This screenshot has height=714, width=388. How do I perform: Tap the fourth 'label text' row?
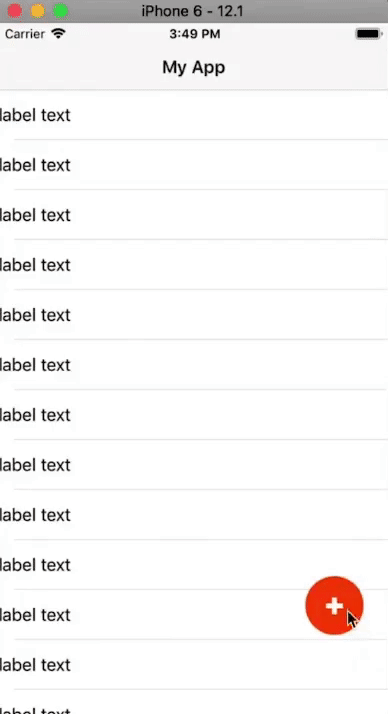[x=194, y=265]
